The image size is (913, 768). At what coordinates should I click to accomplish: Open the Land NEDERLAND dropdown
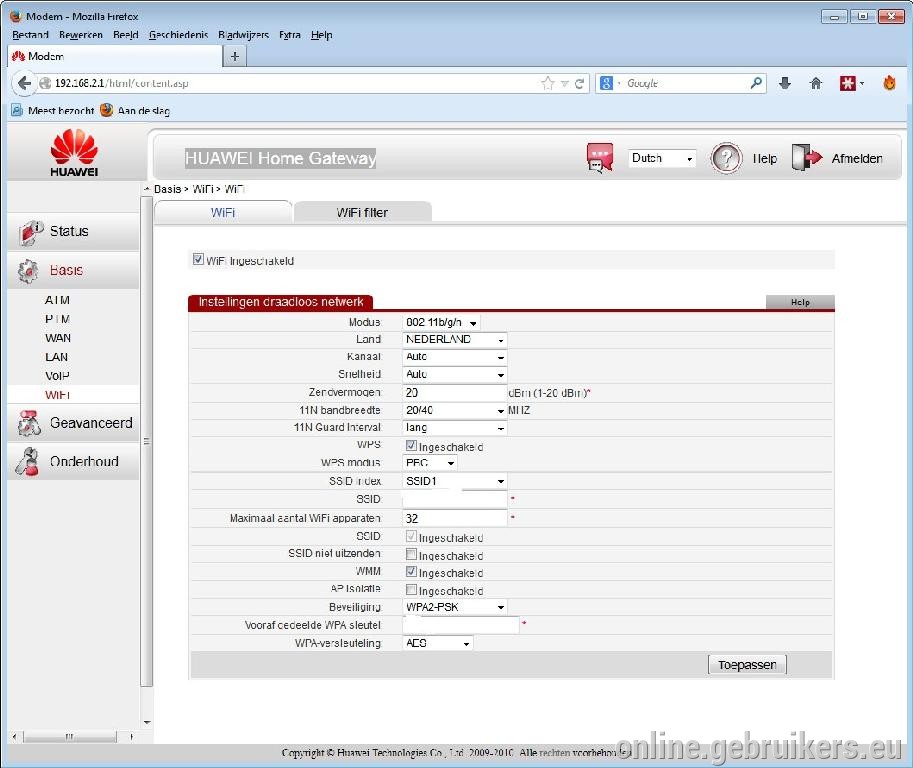click(x=454, y=339)
